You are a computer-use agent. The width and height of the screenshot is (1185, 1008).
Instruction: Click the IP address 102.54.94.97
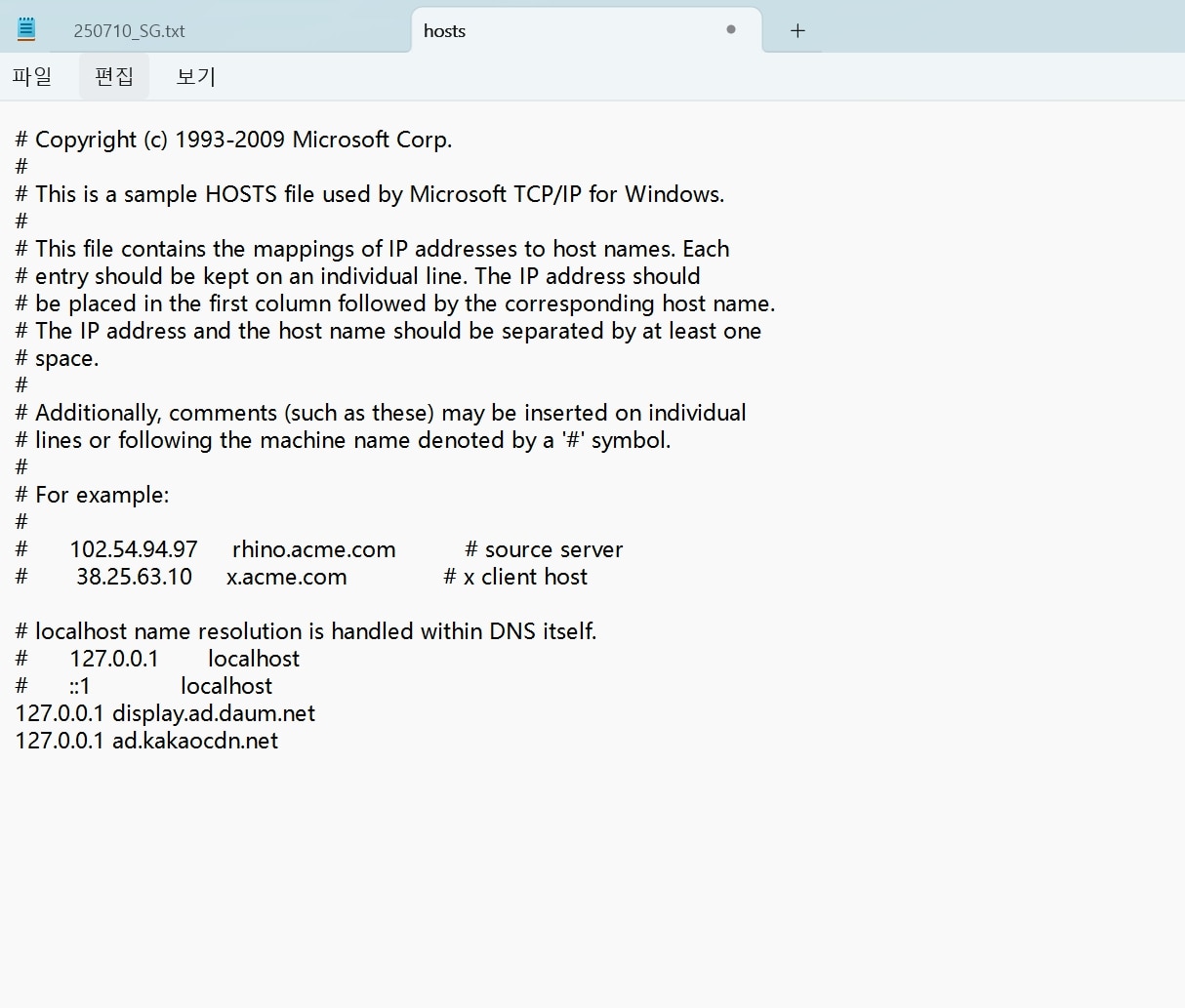tap(134, 549)
